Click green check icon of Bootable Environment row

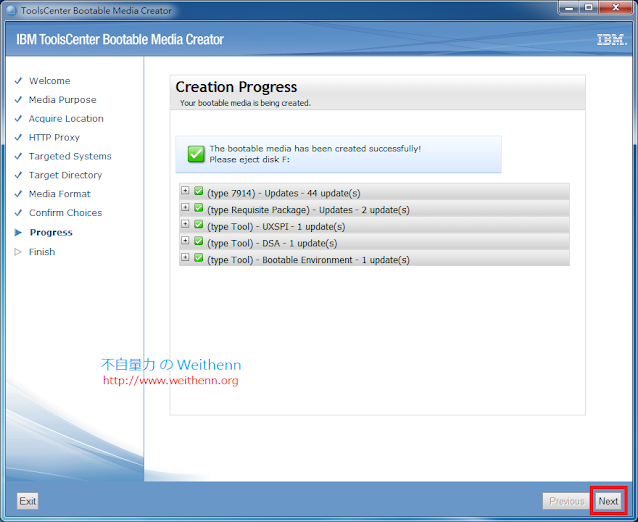point(199,258)
